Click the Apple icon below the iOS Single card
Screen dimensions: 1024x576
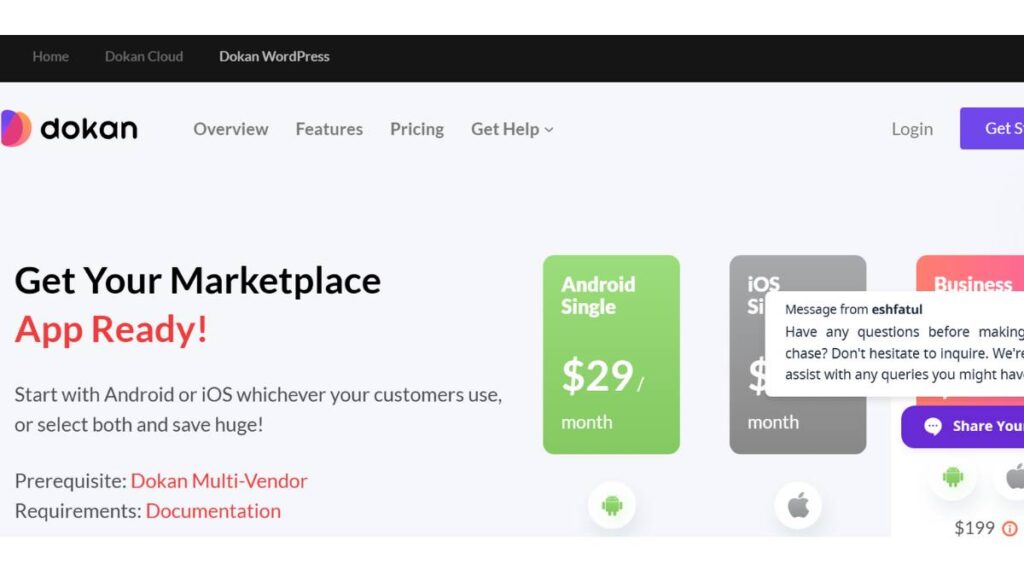(x=797, y=505)
